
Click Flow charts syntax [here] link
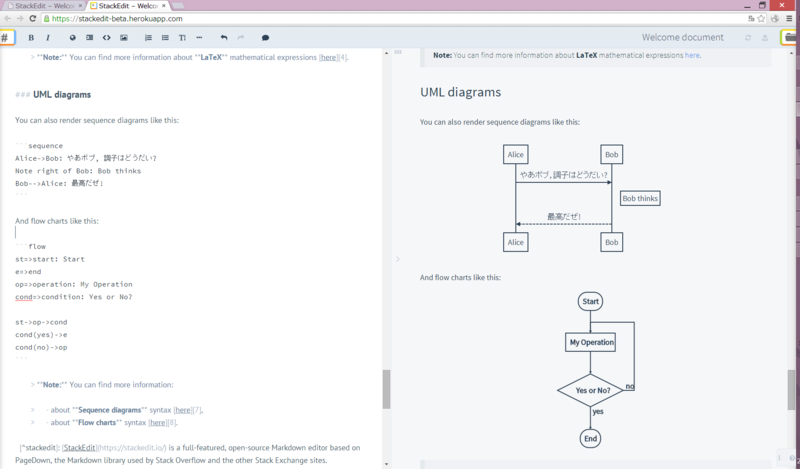point(158,423)
